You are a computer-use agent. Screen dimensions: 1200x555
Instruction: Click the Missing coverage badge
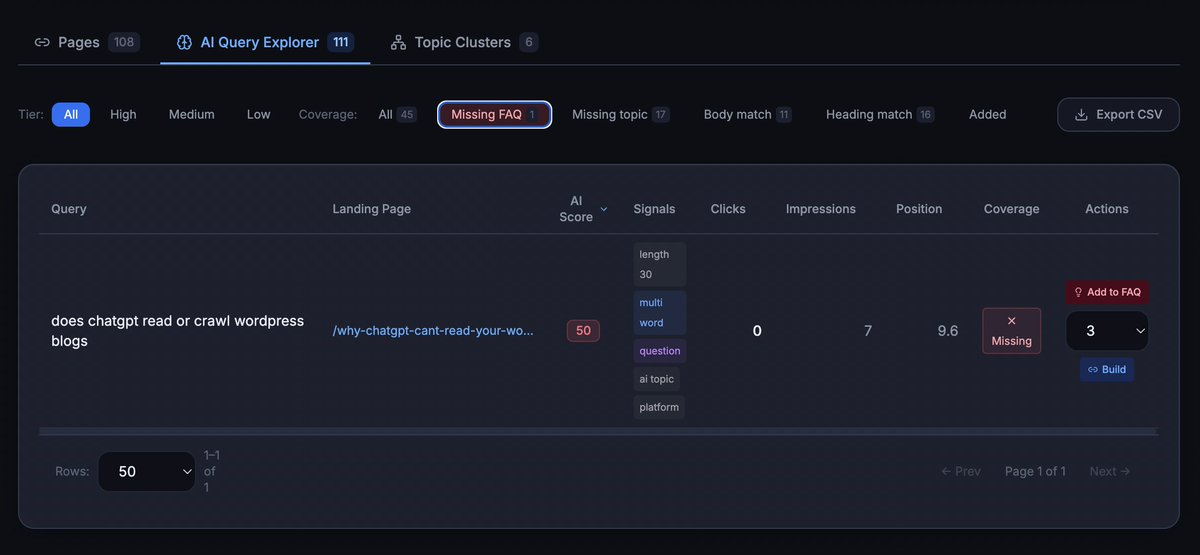pos(1011,331)
